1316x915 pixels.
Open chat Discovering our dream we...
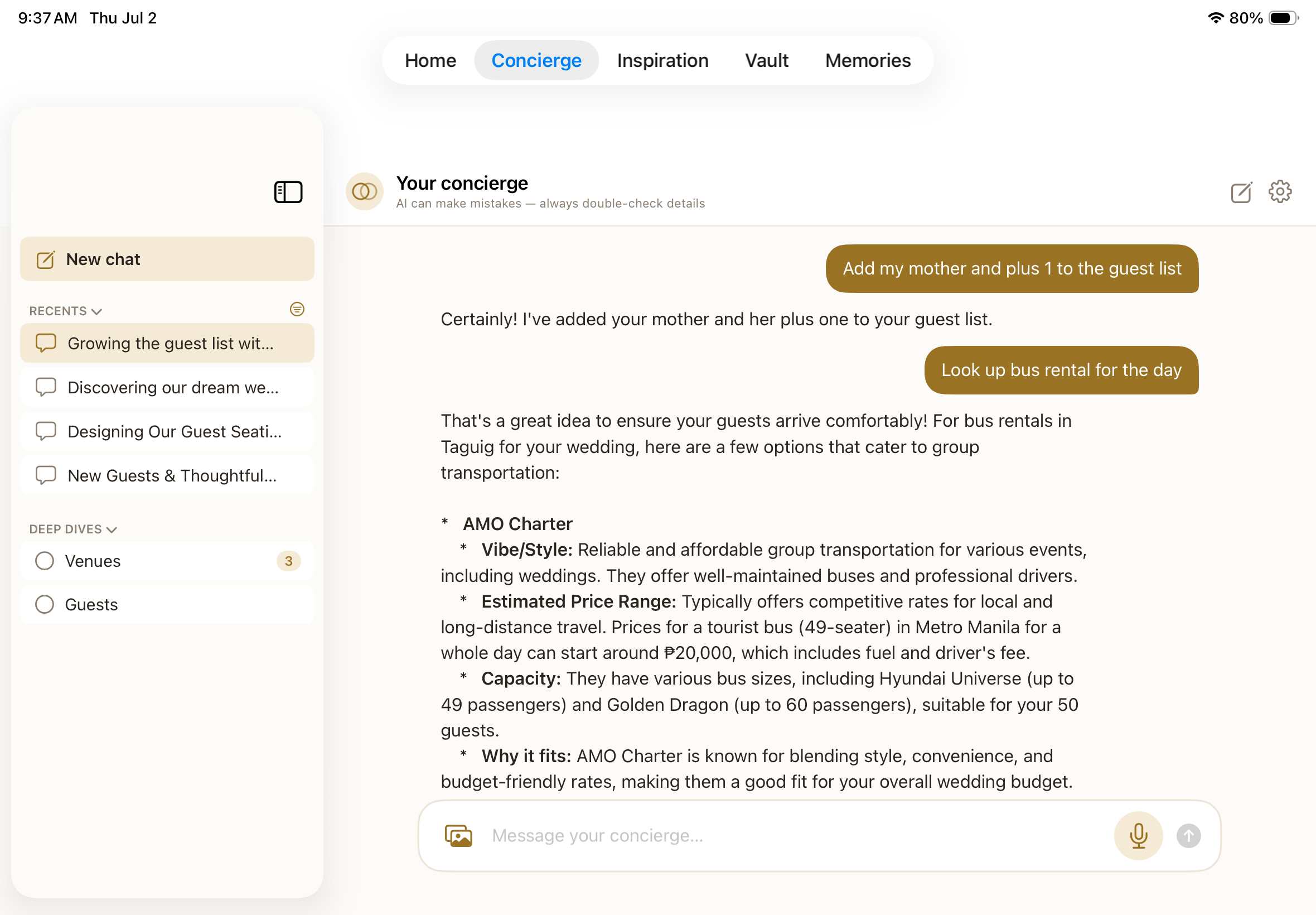(x=167, y=387)
